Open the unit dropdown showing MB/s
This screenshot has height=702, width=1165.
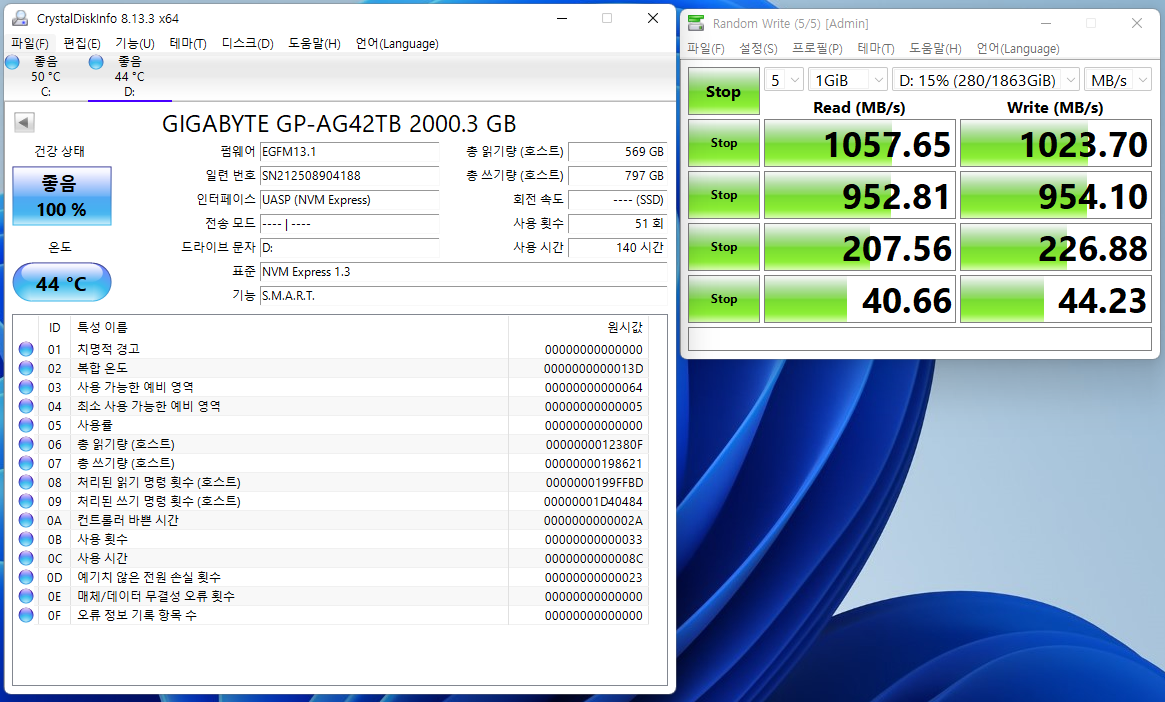click(1117, 80)
